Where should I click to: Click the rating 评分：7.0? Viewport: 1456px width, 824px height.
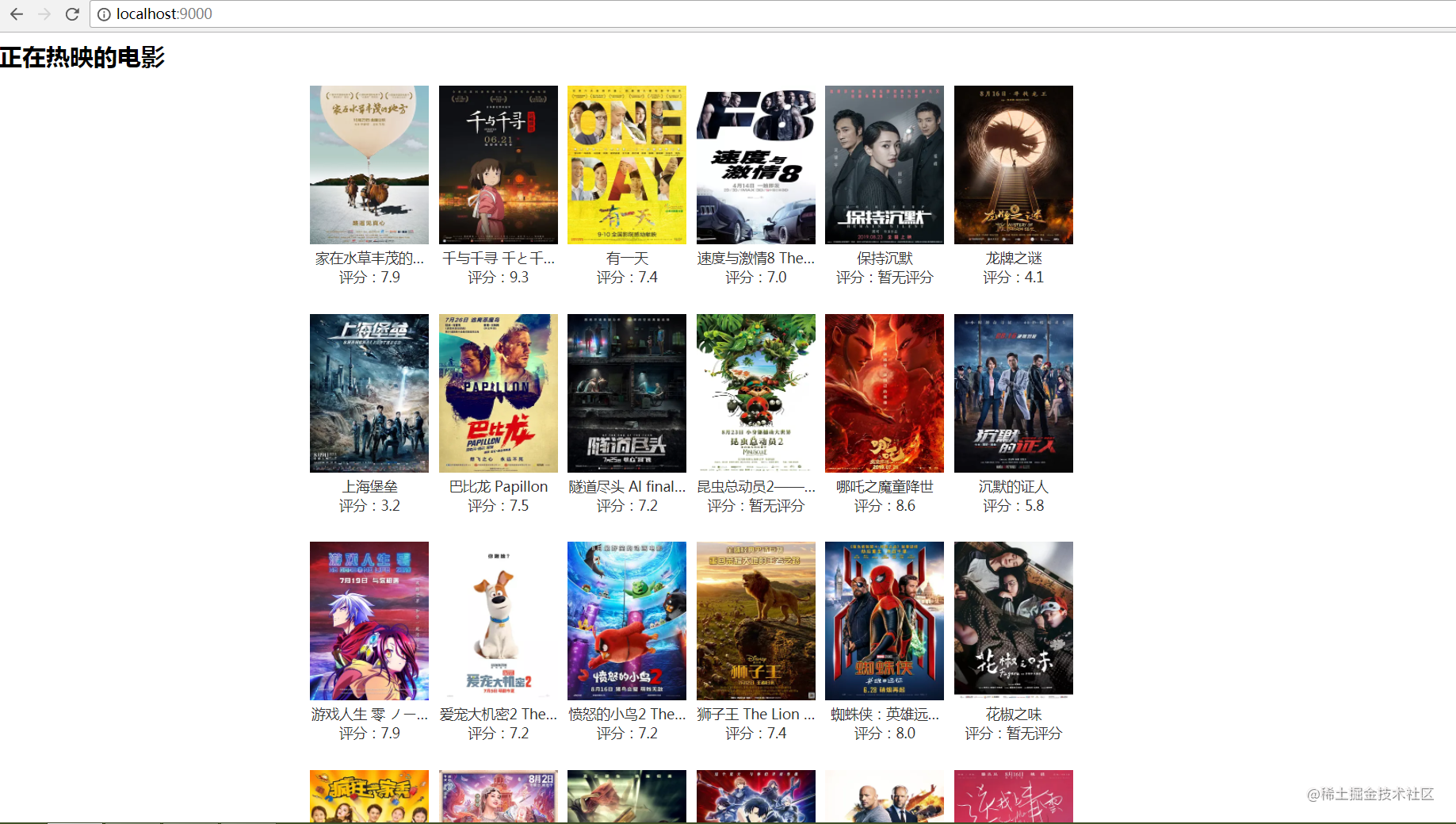coord(756,278)
